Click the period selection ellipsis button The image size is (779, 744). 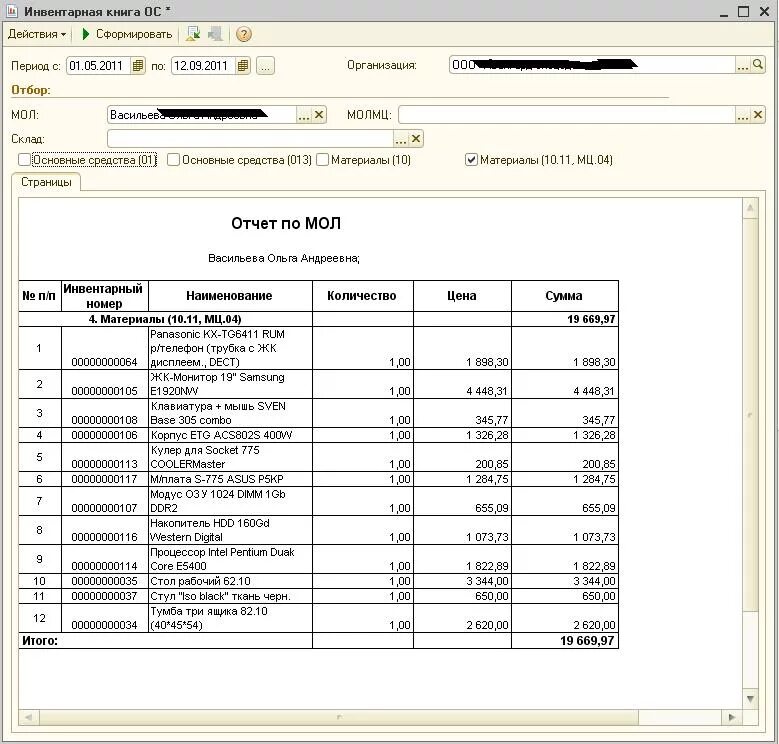265,66
